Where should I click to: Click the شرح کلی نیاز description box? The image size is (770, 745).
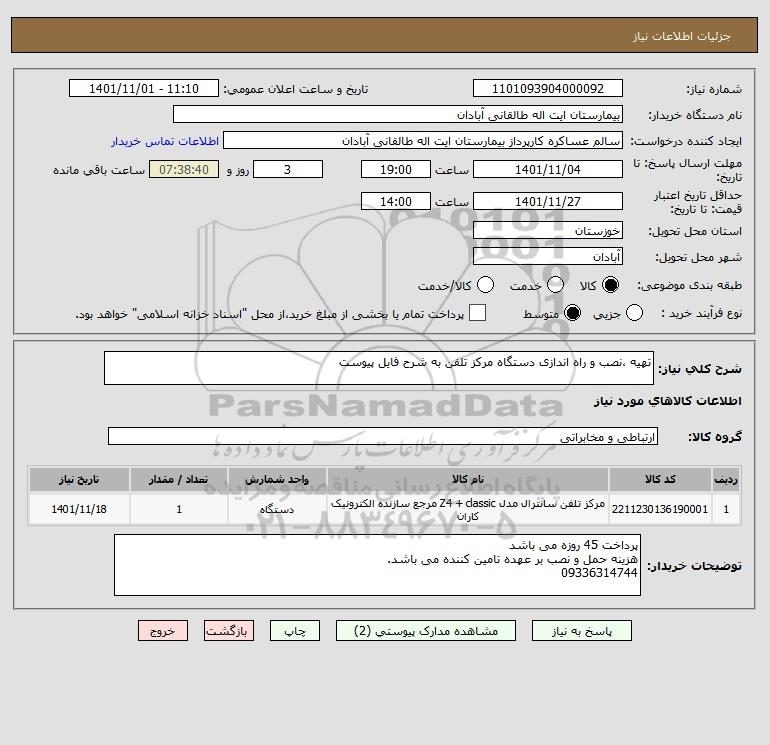pos(379,368)
